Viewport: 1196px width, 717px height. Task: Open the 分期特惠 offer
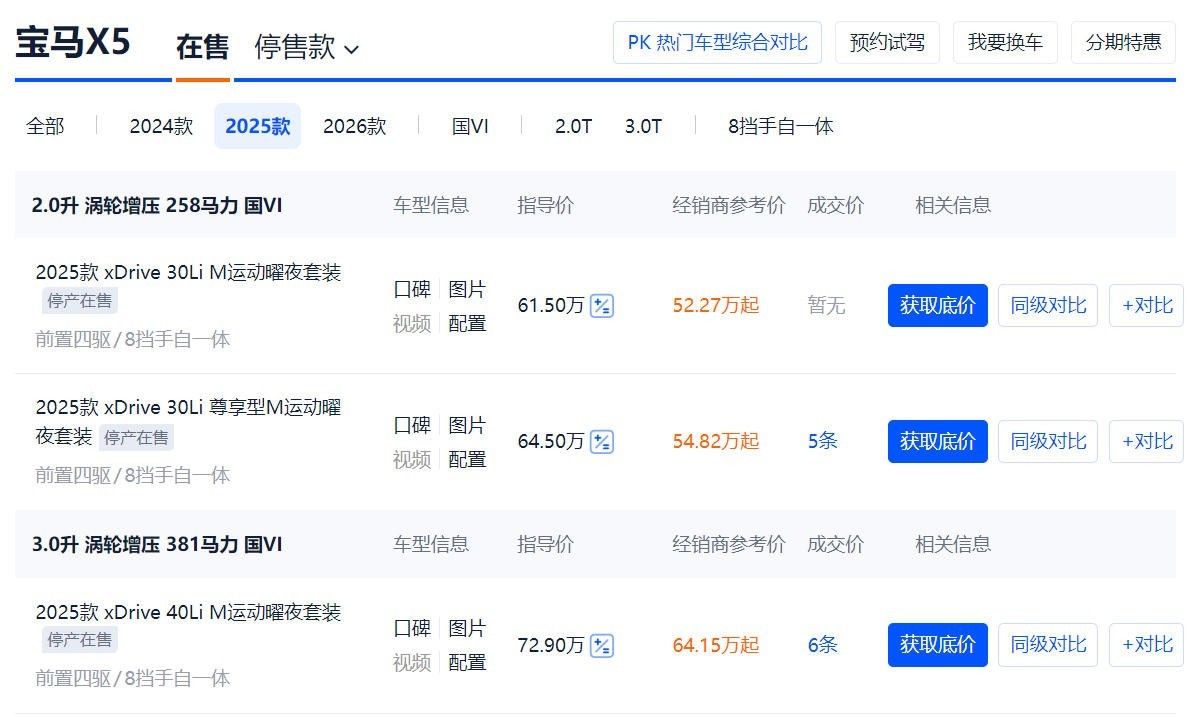click(x=1123, y=43)
